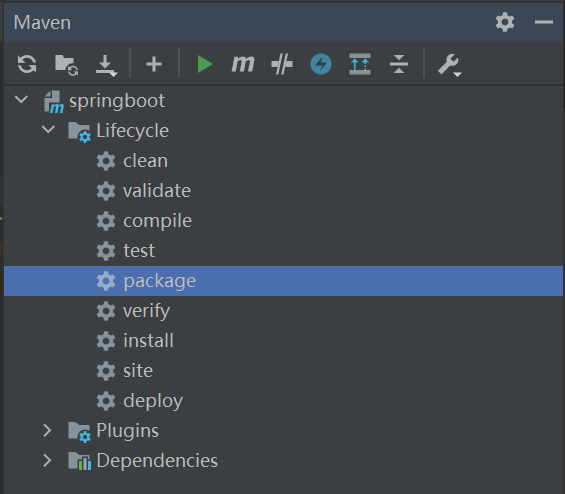The image size is (565, 494).
Task: Reload all Maven projects
Action: (27, 64)
